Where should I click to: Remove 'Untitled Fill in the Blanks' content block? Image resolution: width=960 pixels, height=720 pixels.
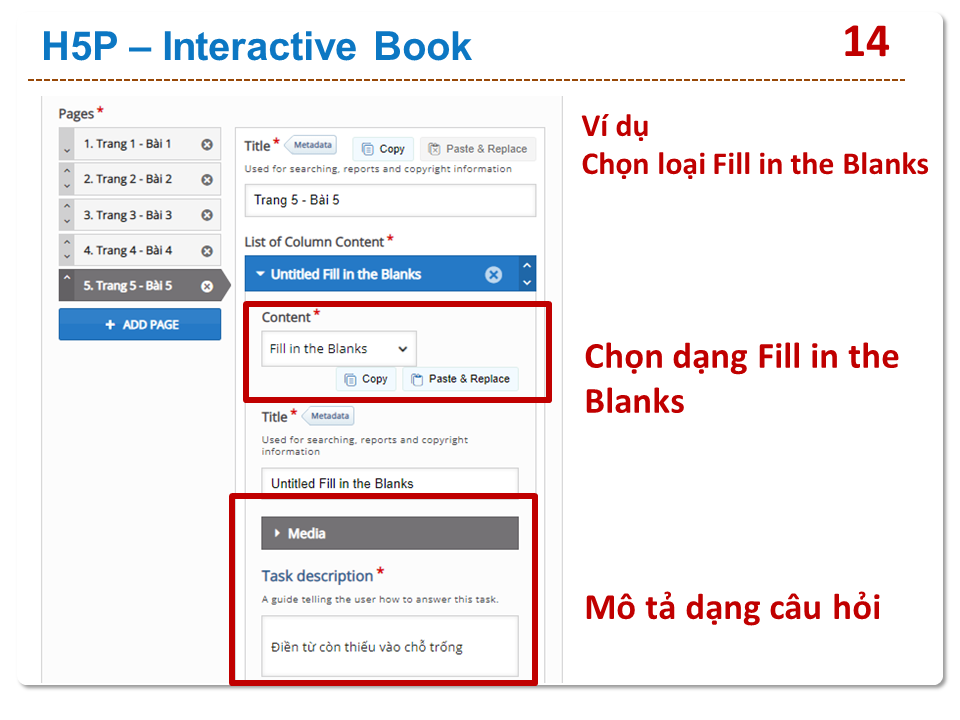pos(493,275)
